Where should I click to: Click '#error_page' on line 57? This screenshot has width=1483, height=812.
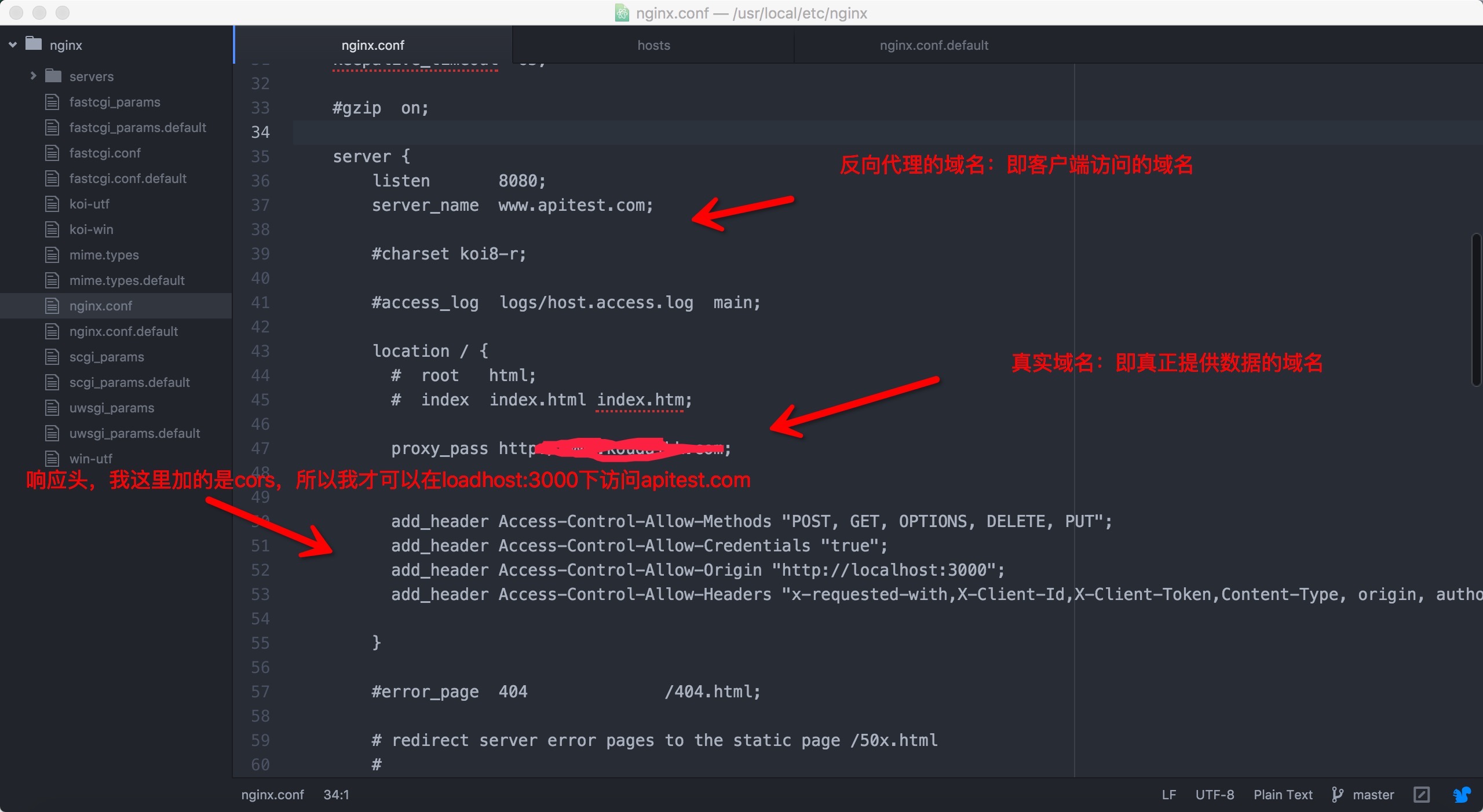point(425,692)
